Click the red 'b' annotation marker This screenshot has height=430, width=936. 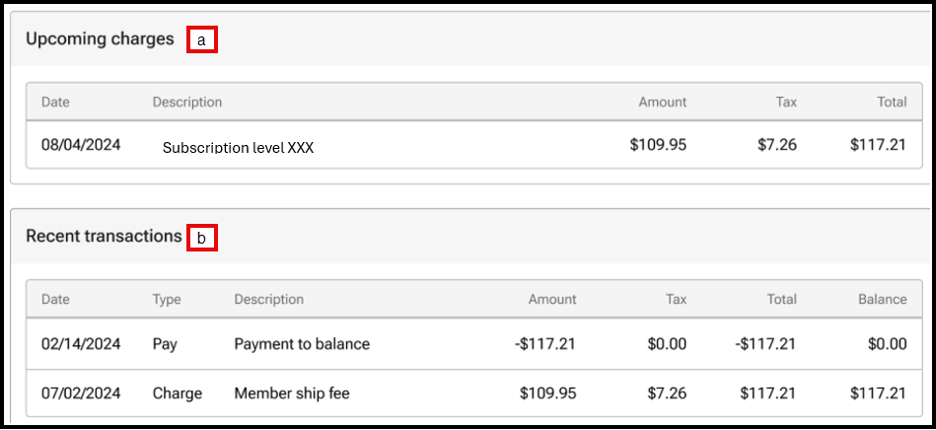(x=201, y=238)
